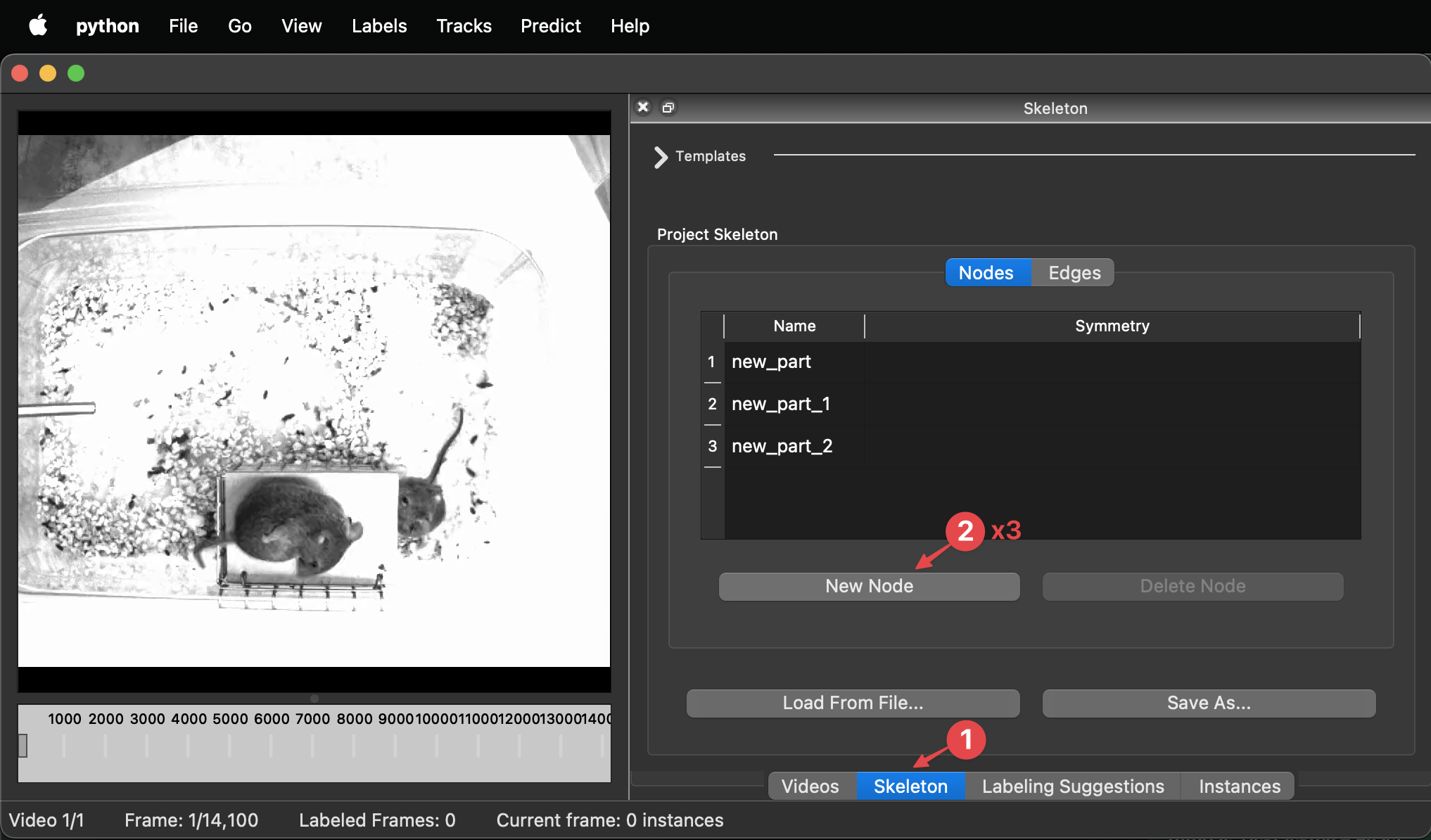
Task: Expand the Templates section
Action: coord(661,156)
